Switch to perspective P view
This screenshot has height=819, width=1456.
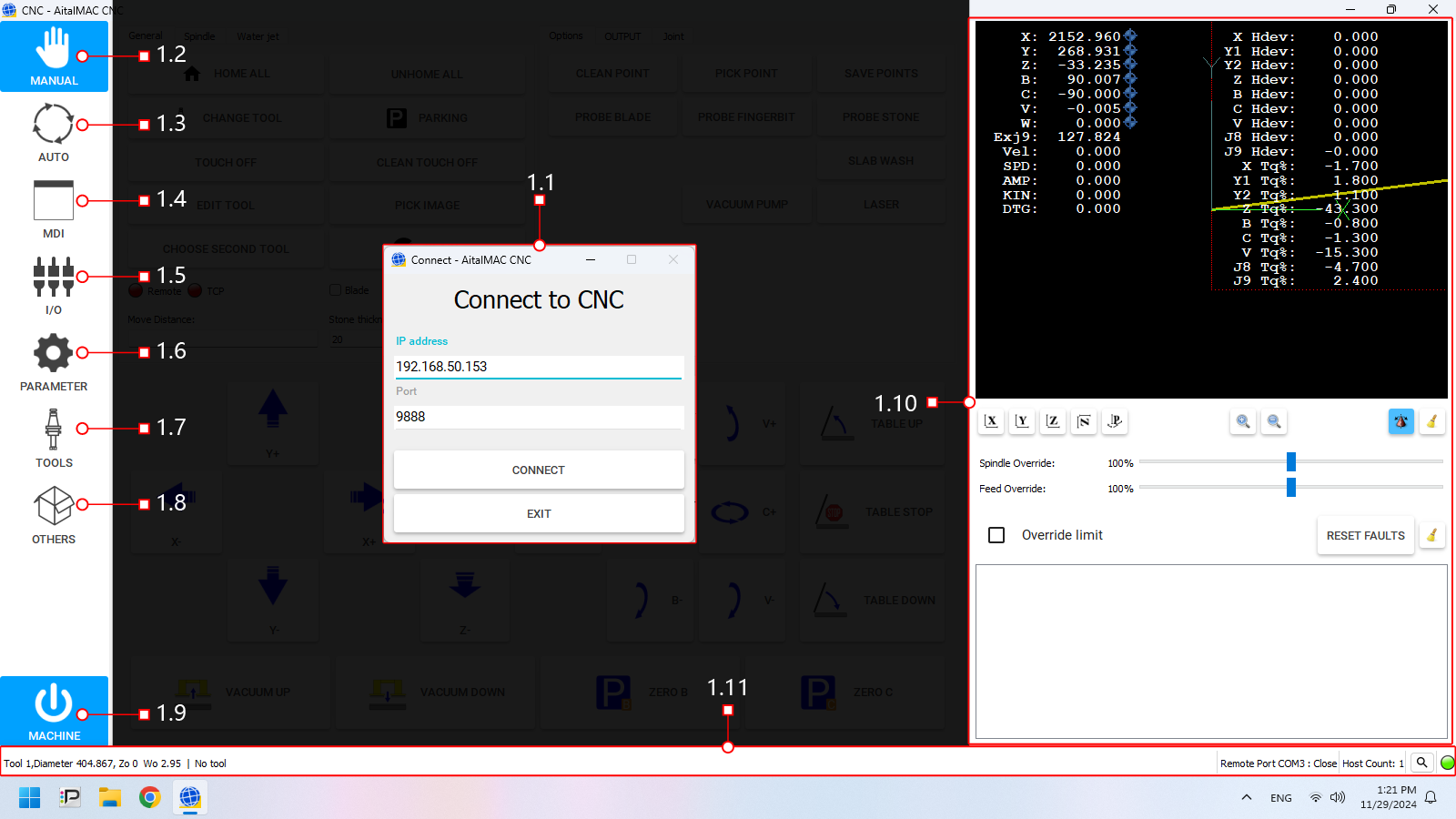click(1115, 421)
